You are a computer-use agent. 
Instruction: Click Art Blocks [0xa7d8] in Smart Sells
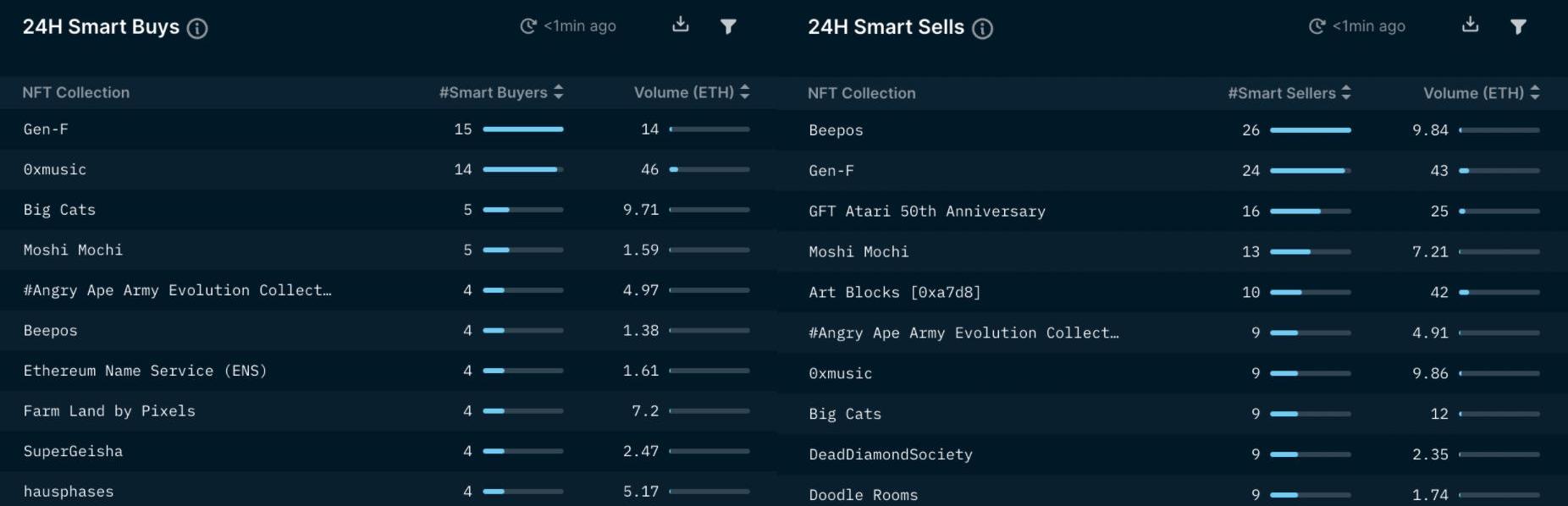point(894,292)
